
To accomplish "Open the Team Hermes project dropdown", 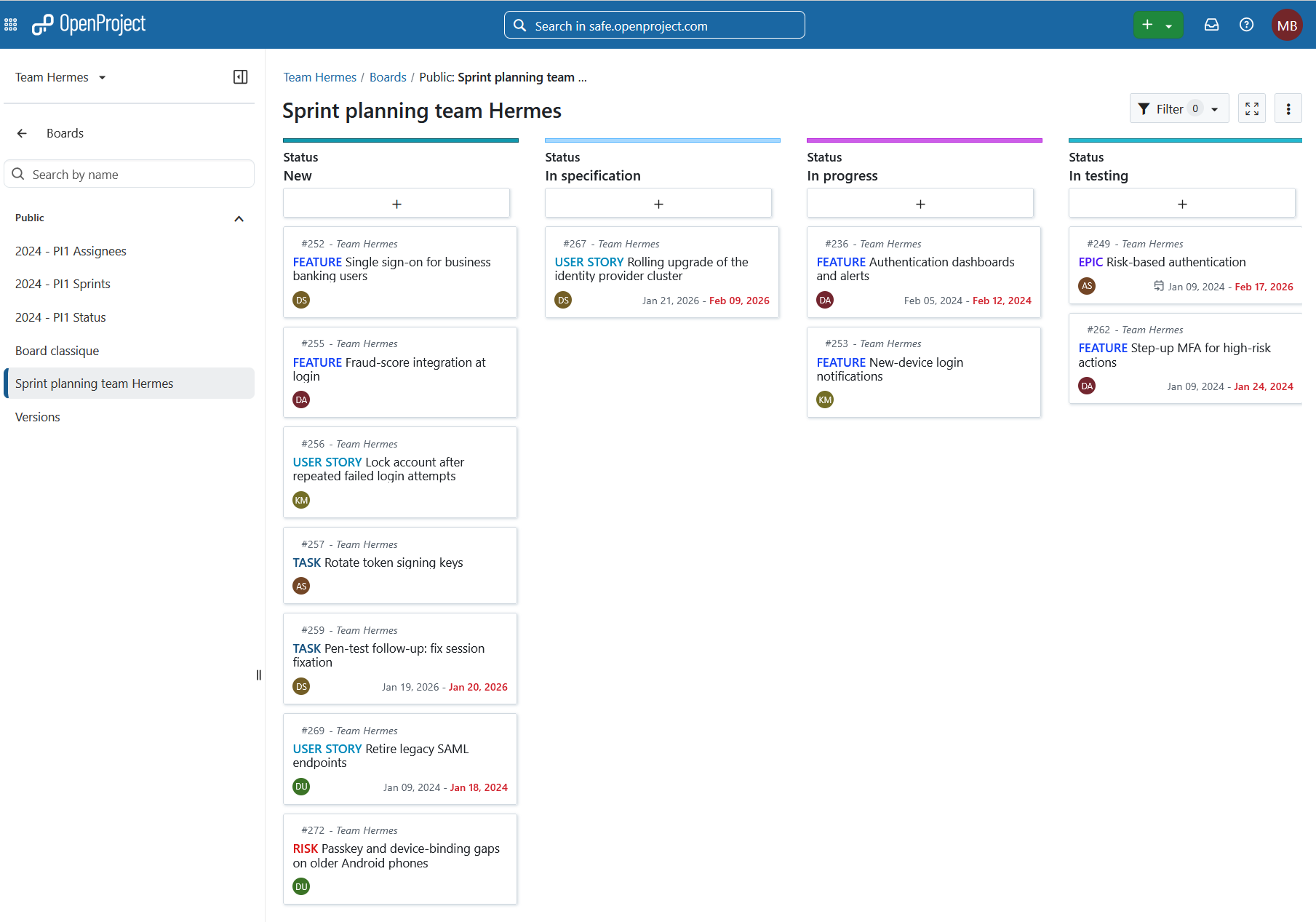I will pyautogui.click(x=60, y=77).
